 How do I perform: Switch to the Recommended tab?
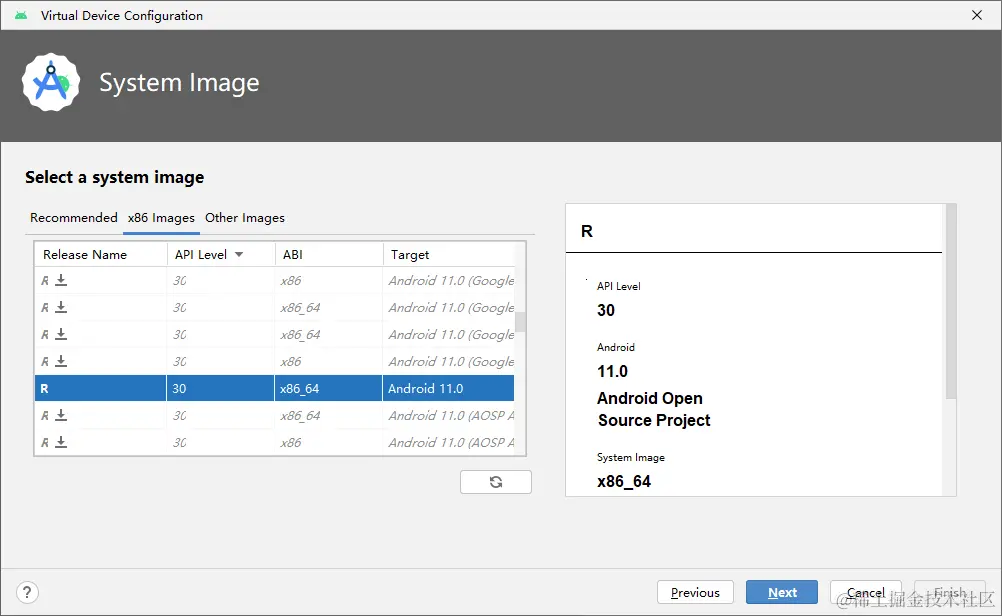coord(73,218)
